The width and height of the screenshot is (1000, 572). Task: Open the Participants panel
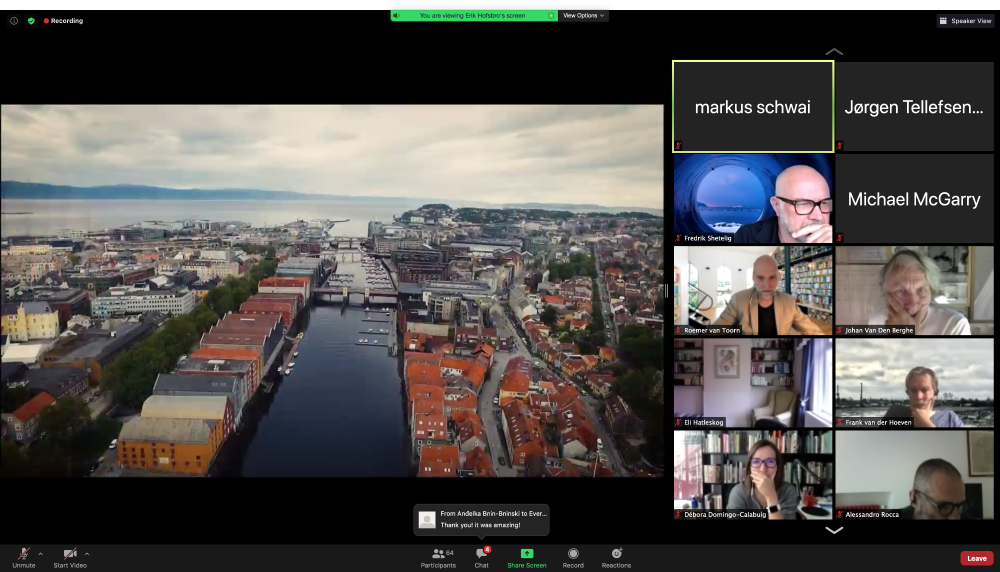(x=438, y=557)
